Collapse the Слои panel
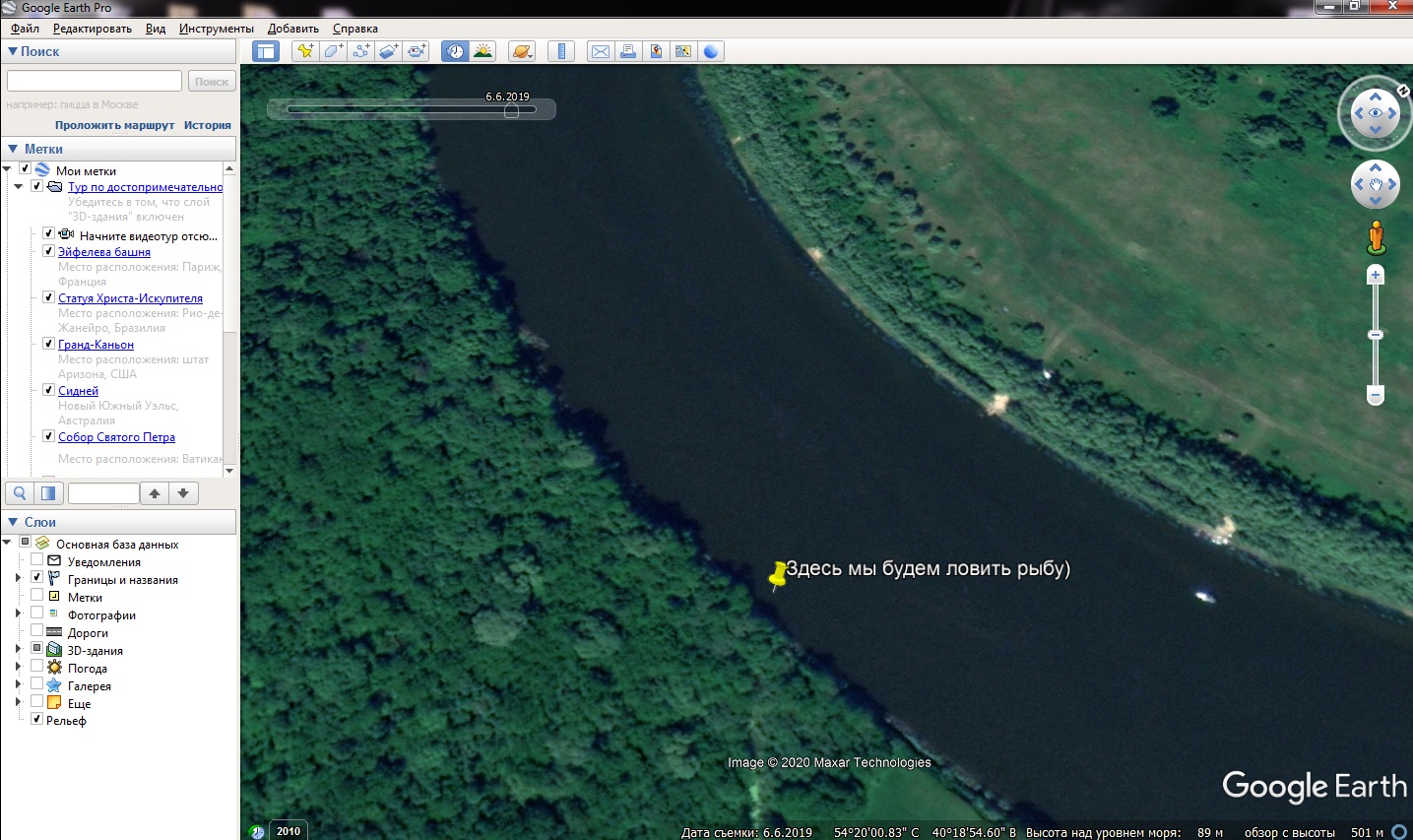This screenshot has height=840, width=1413. [x=13, y=522]
